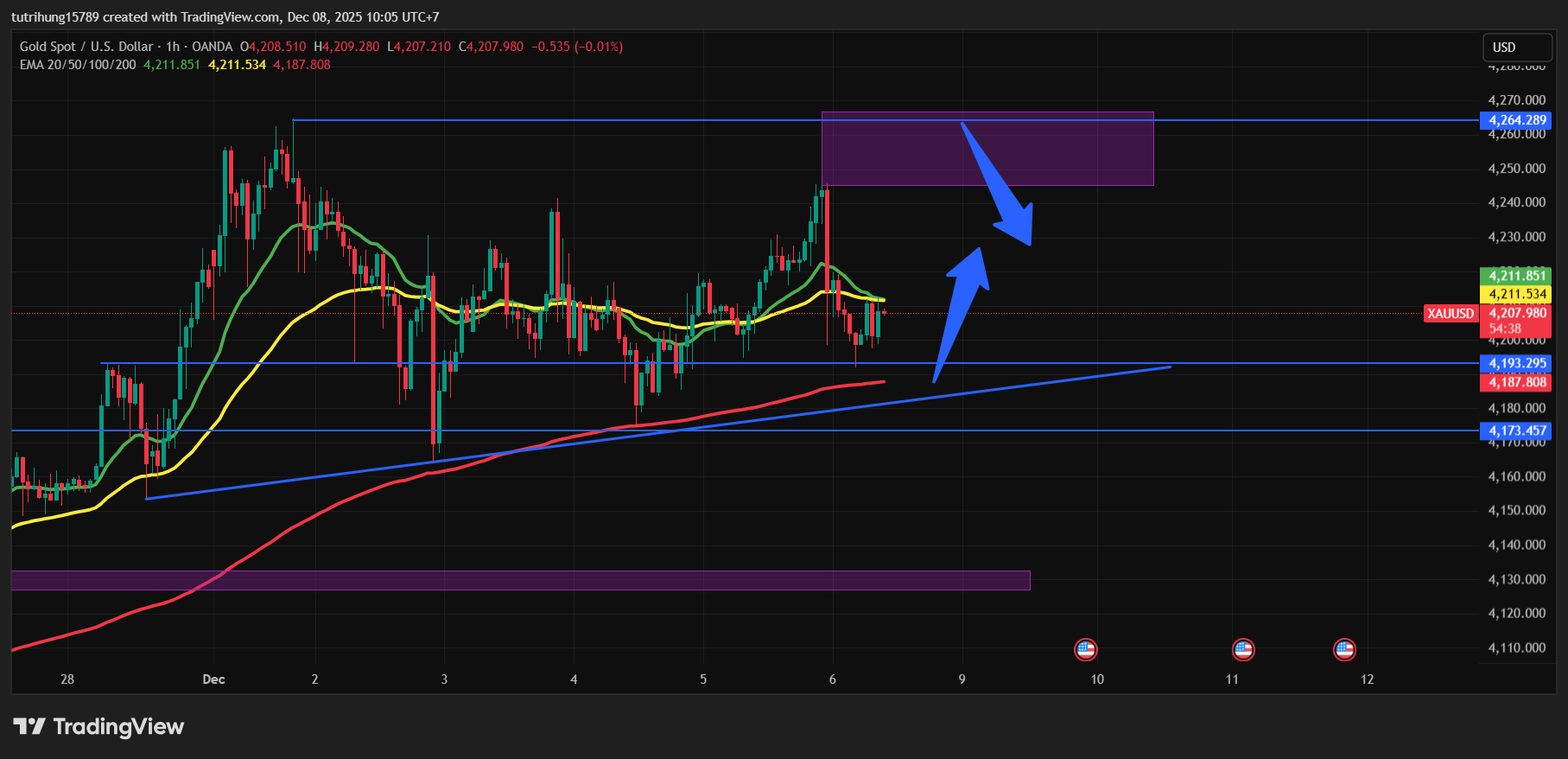This screenshot has width=1568, height=759.
Task: Click the Dec label on the time axis
Action: [213, 679]
